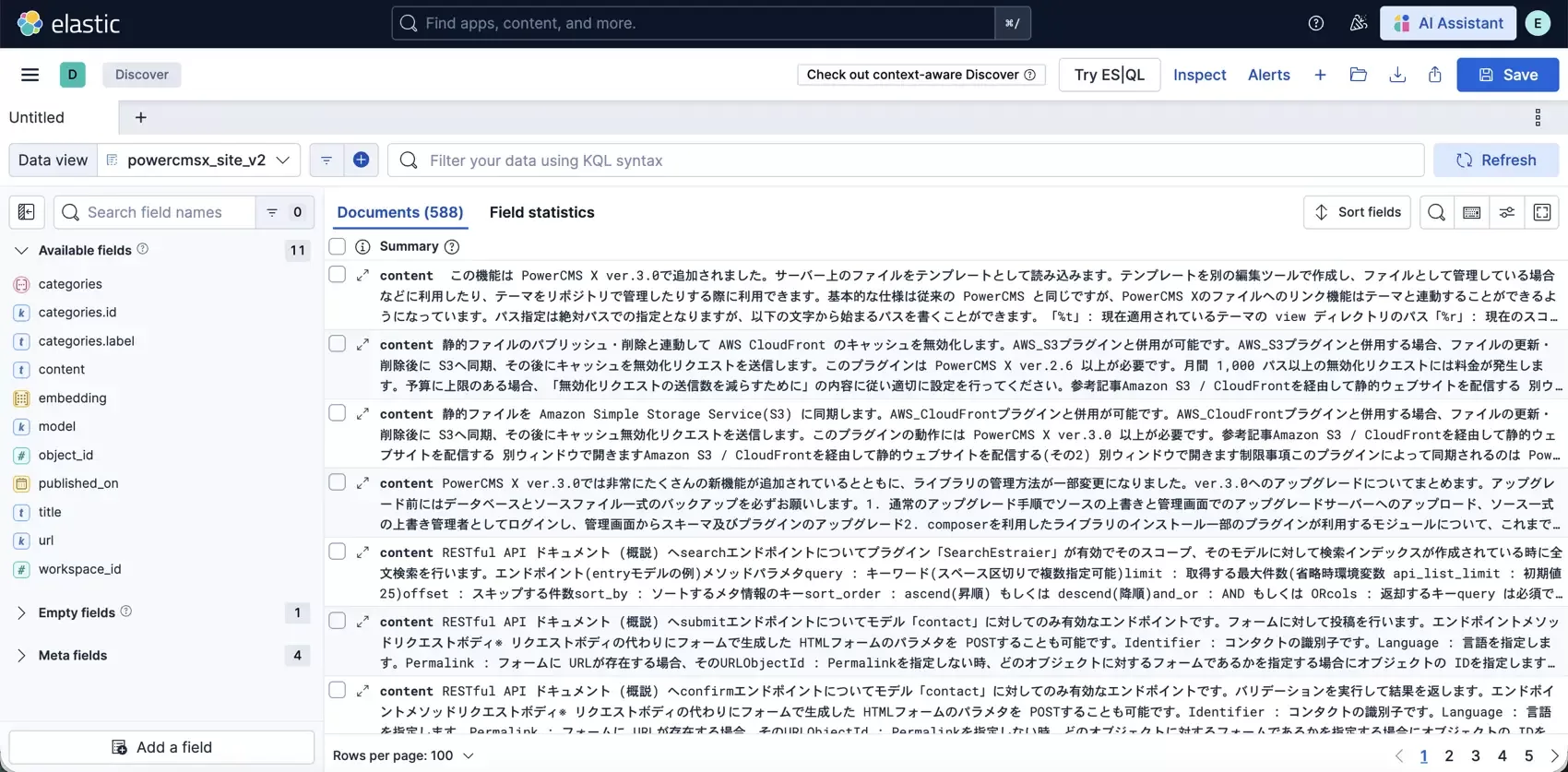Click the Discover breadcrumb
The height and width of the screenshot is (772, 1568).
pos(142,75)
